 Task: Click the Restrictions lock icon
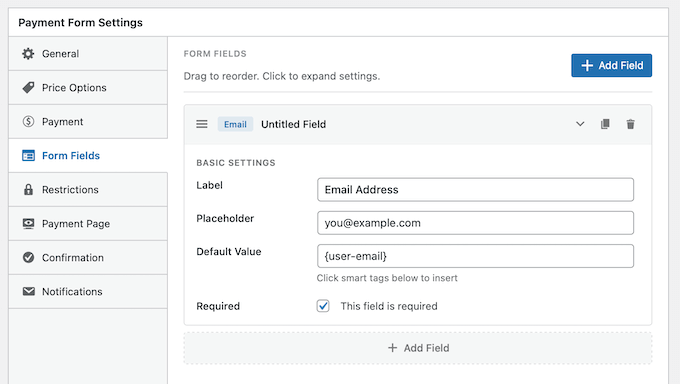coord(28,190)
